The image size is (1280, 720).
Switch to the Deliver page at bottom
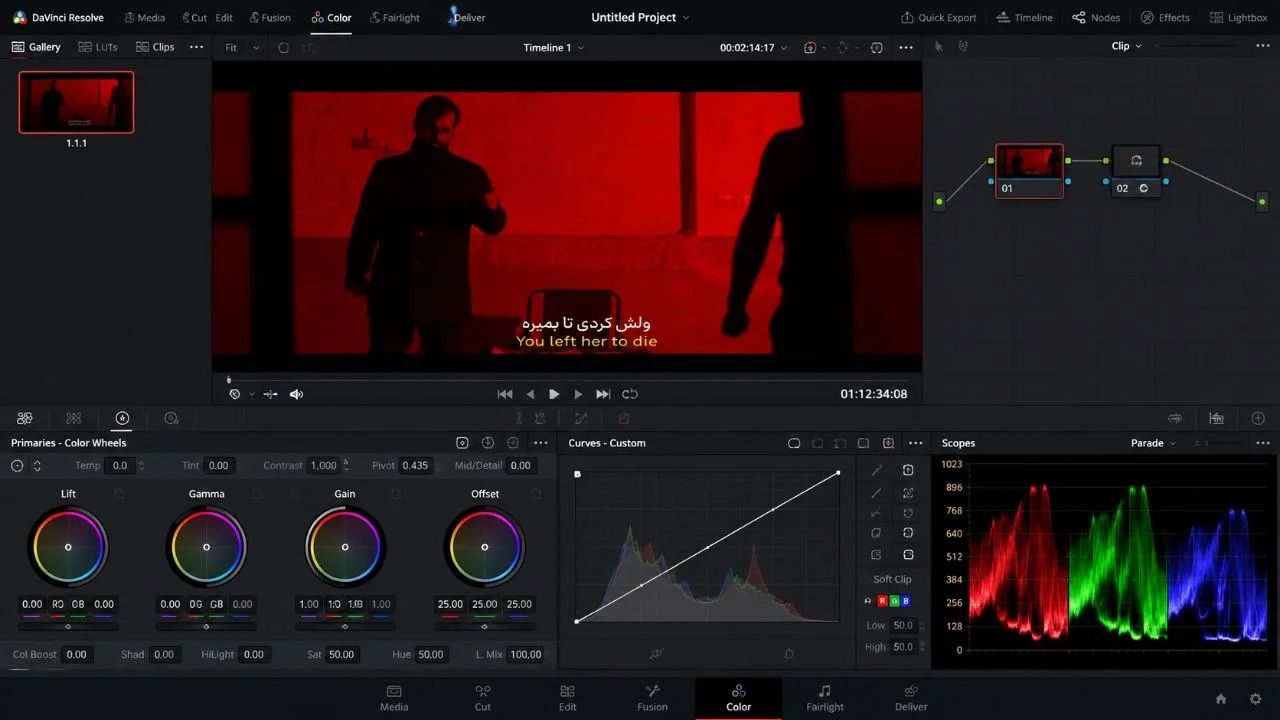pyautogui.click(x=911, y=698)
